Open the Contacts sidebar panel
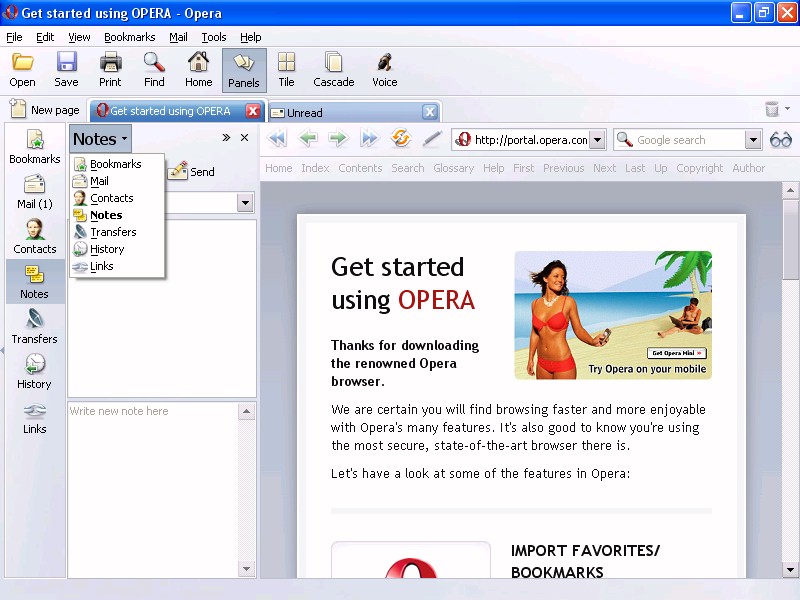Viewport: 800px width, 600px height. pyautogui.click(x=34, y=237)
